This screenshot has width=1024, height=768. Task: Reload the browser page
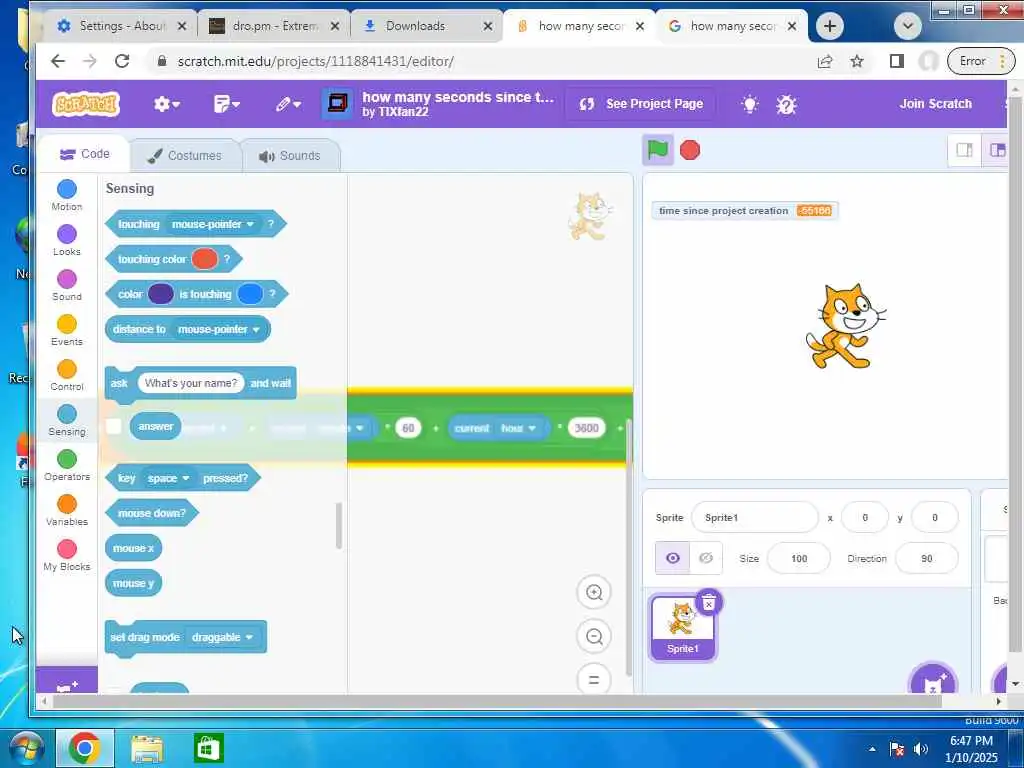122,61
